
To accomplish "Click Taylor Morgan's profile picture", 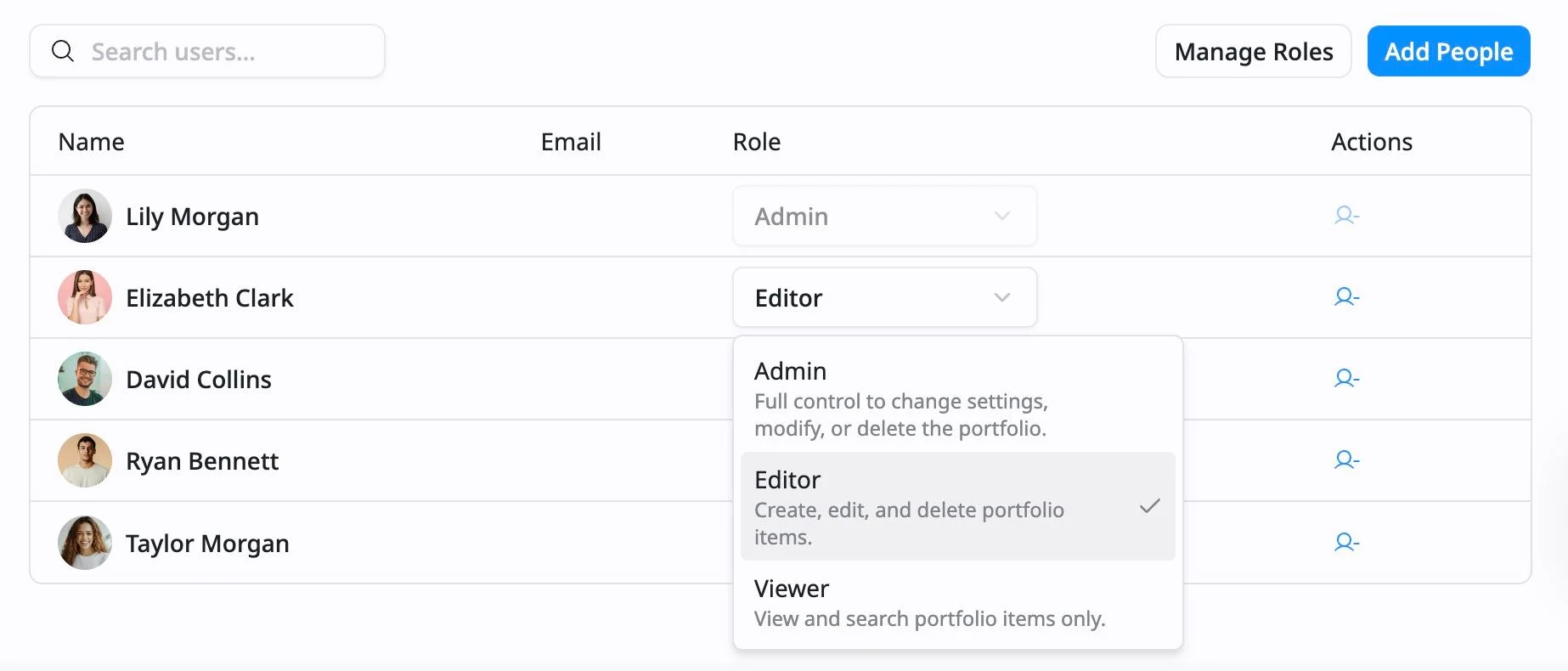I will [85, 543].
